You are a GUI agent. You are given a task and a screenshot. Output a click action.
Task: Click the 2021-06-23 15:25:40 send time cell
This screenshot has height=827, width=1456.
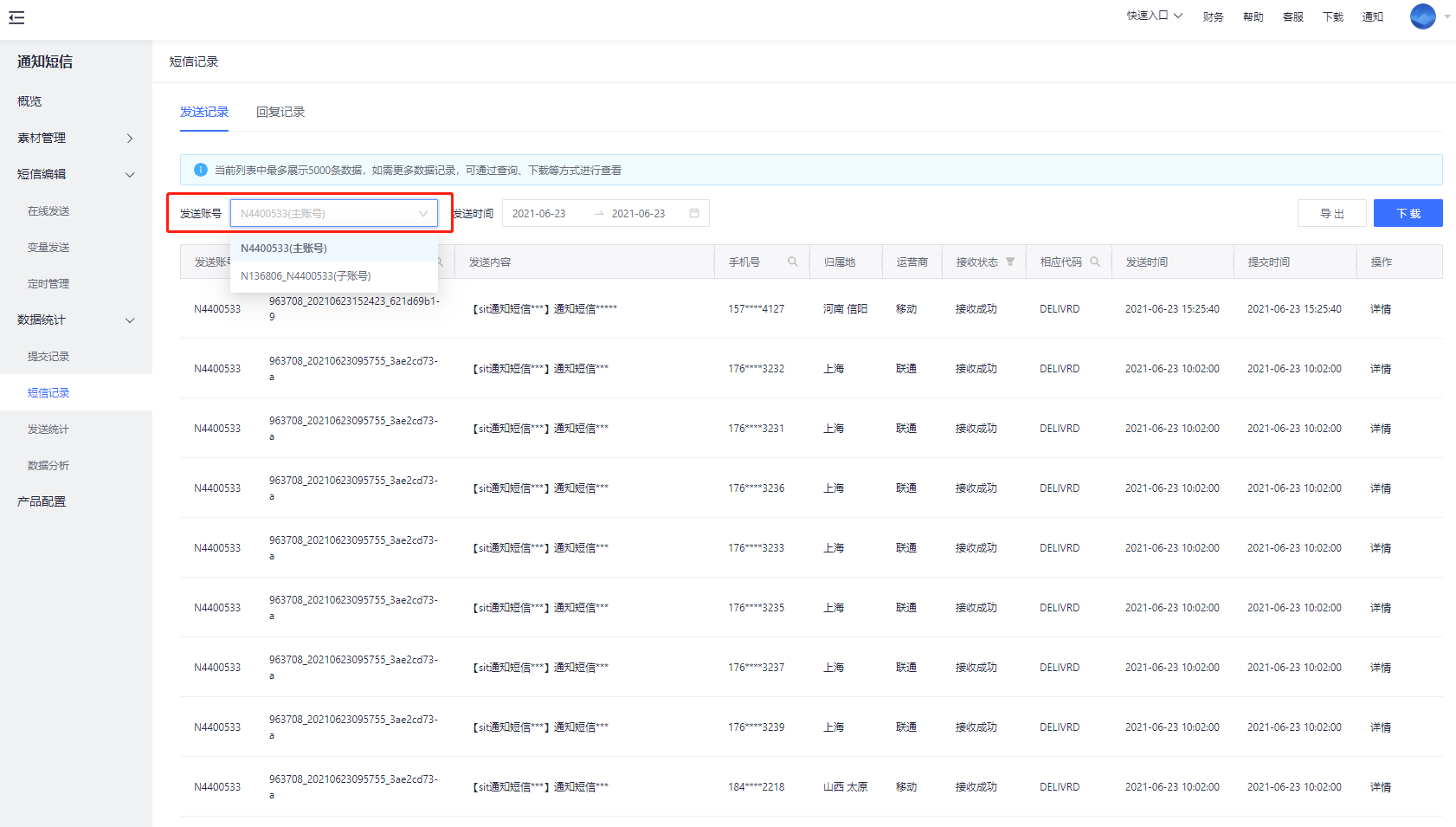click(x=1172, y=308)
